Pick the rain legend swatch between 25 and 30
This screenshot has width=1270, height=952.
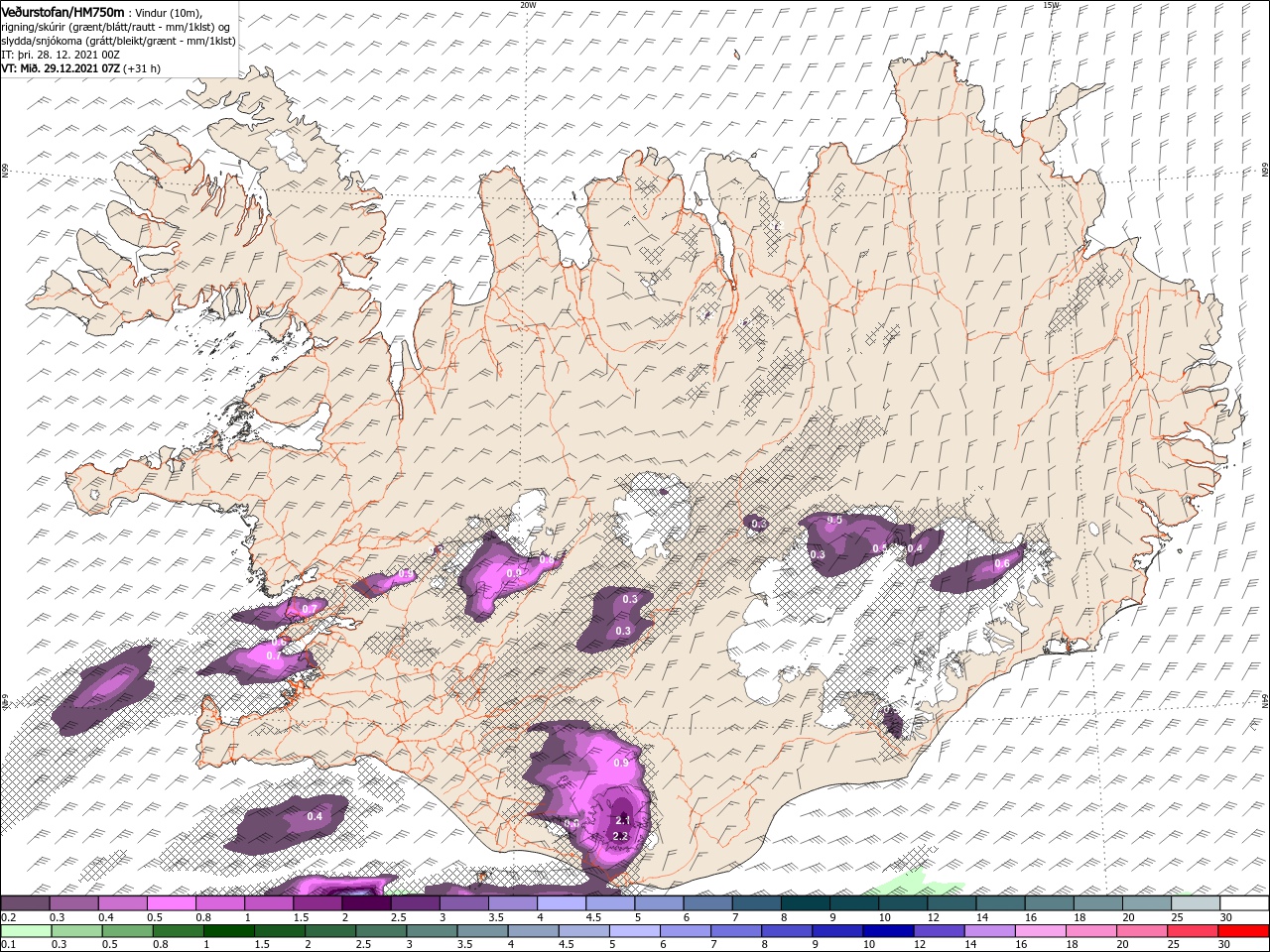point(1195,931)
